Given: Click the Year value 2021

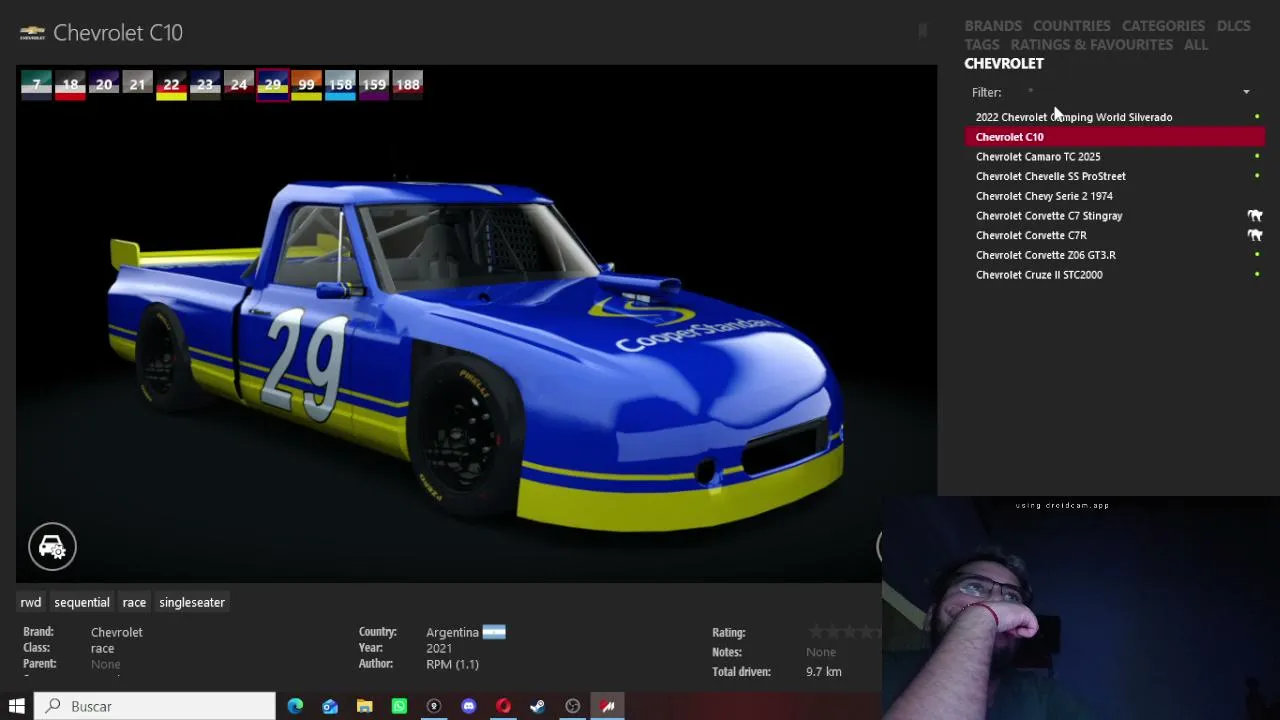Looking at the screenshot, I should click(439, 648).
